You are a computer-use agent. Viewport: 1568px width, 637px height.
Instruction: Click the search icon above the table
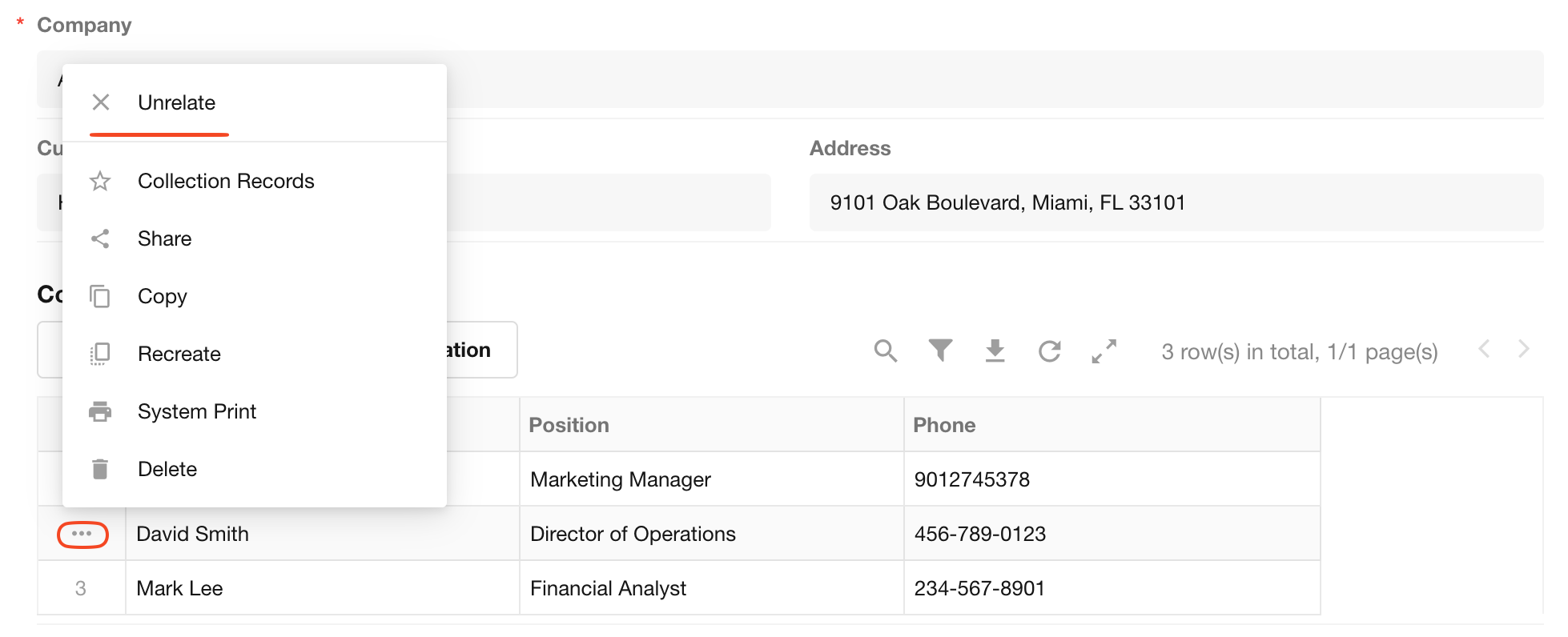pos(885,351)
